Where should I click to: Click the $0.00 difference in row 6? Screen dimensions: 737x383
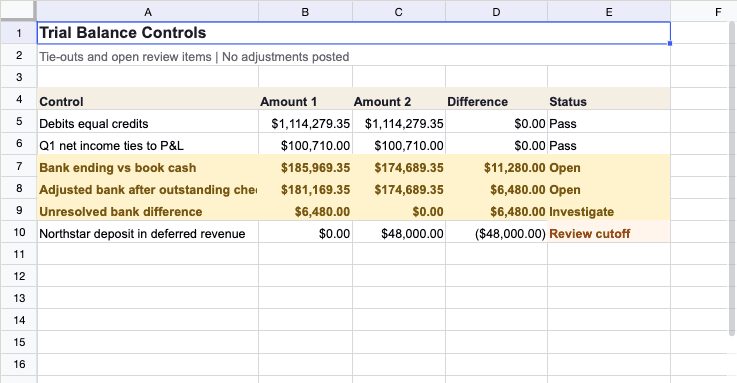tap(496, 143)
